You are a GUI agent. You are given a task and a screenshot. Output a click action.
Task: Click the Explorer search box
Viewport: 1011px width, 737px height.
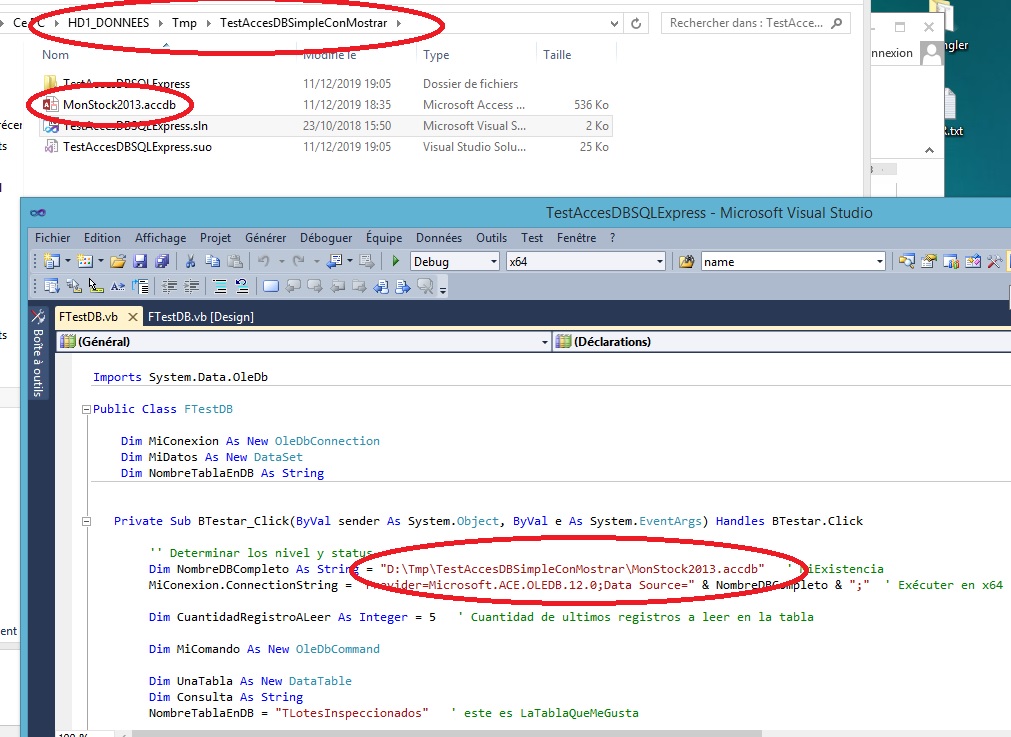point(756,23)
